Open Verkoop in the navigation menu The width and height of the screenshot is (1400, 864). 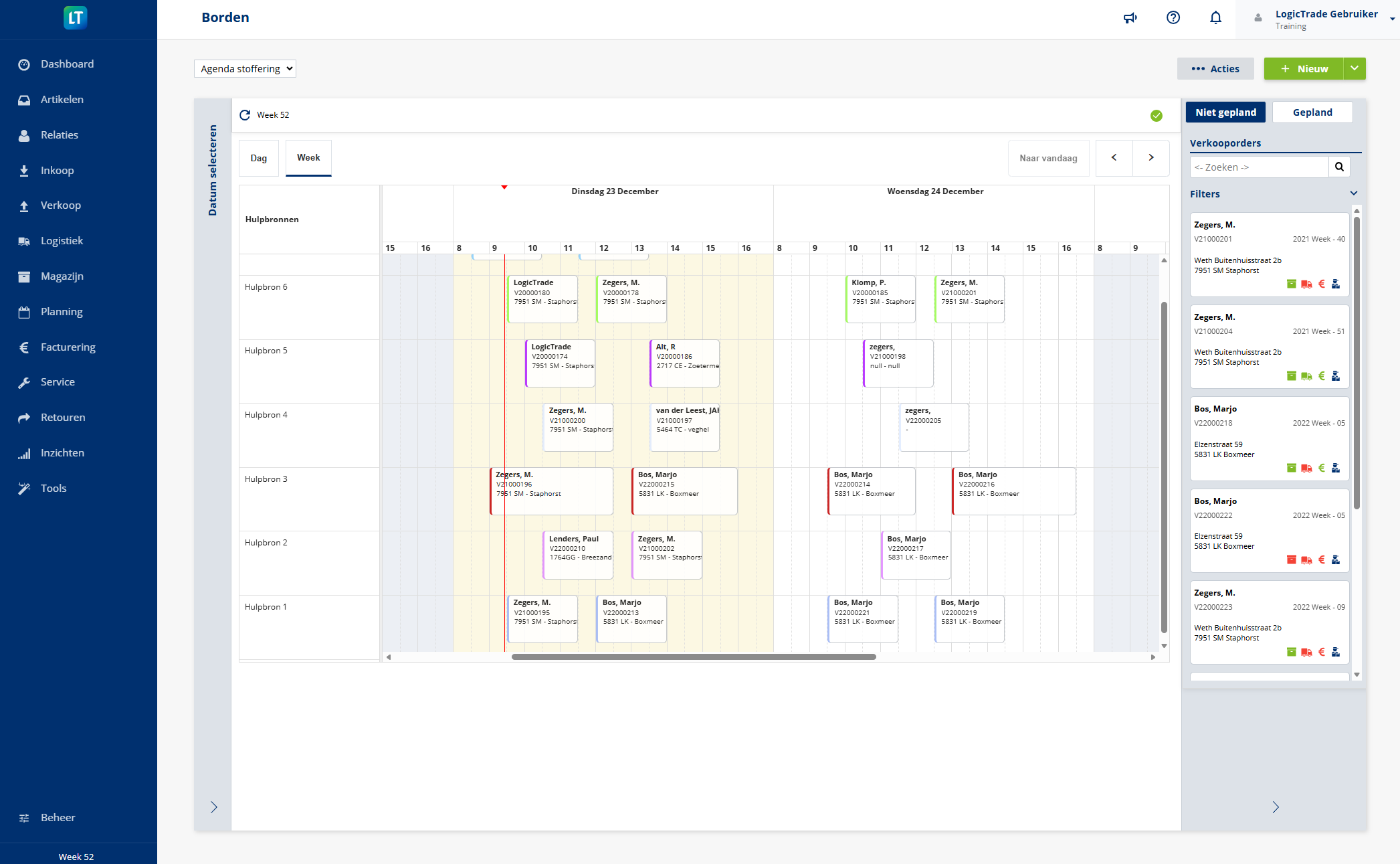[x=61, y=205]
